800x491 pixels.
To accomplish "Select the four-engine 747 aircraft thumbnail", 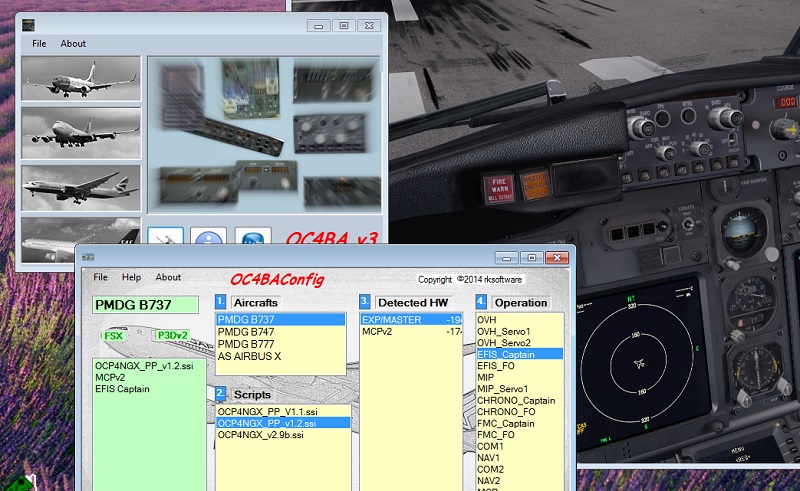I will tap(80, 133).
